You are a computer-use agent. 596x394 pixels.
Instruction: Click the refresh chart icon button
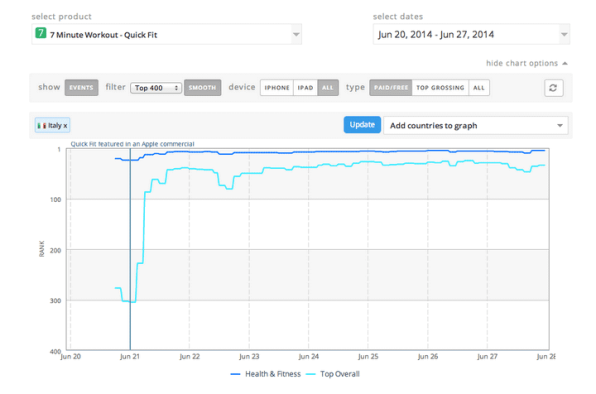coord(553,88)
